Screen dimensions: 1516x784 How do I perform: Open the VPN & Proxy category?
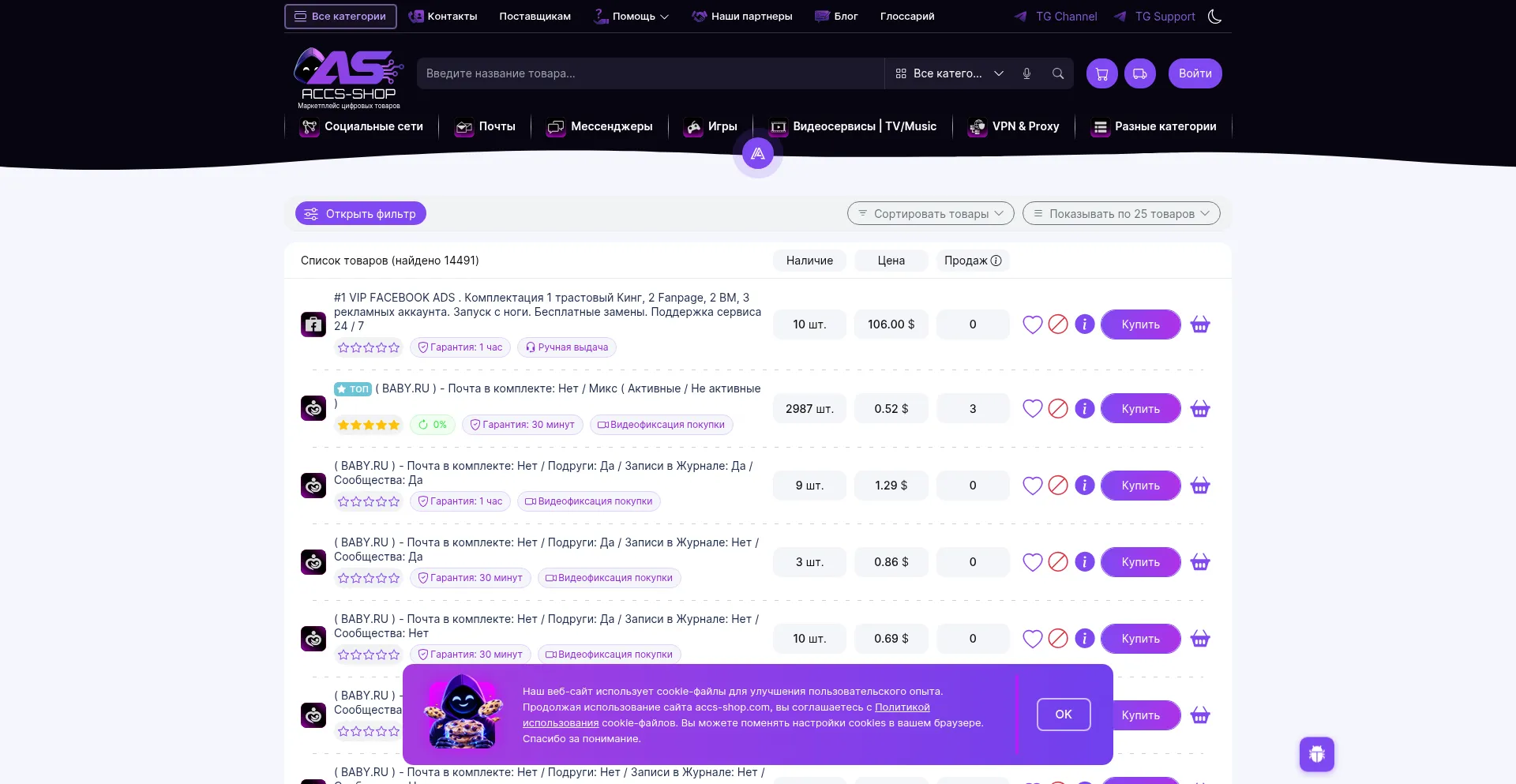click(1014, 126)
